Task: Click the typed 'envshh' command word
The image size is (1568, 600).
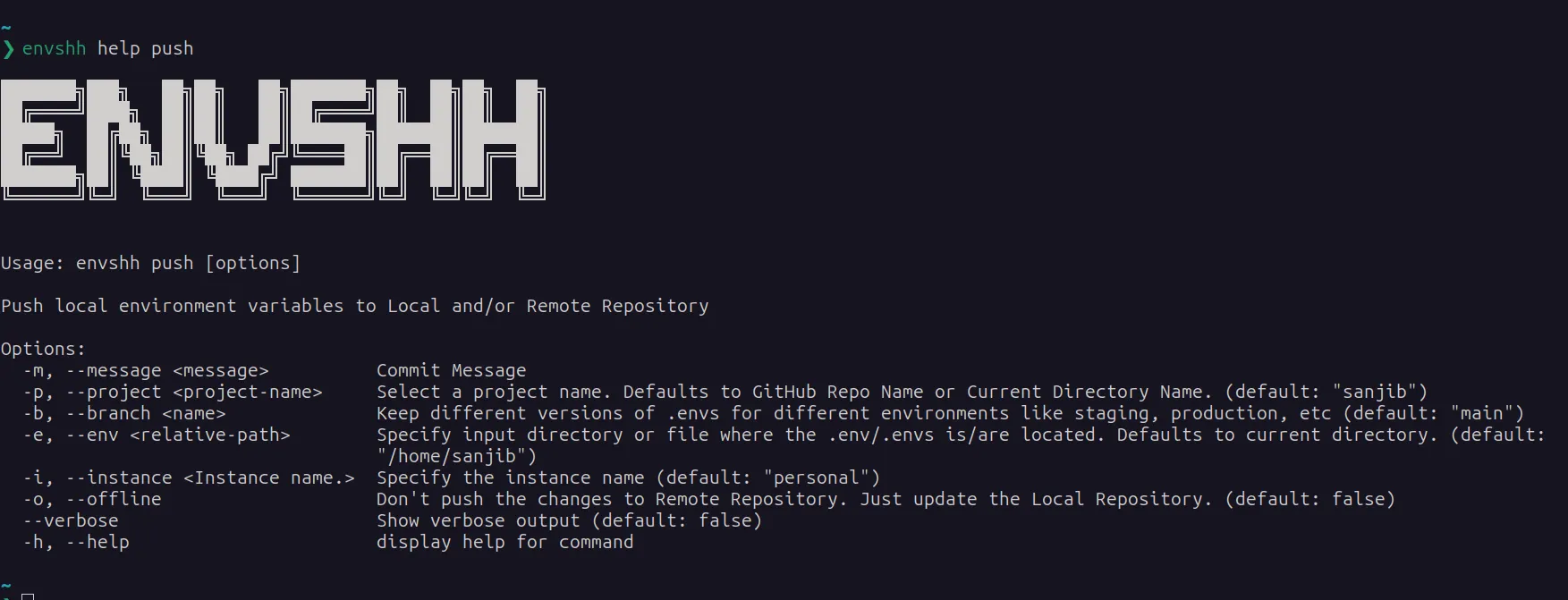Action: [x=54, y=48]
